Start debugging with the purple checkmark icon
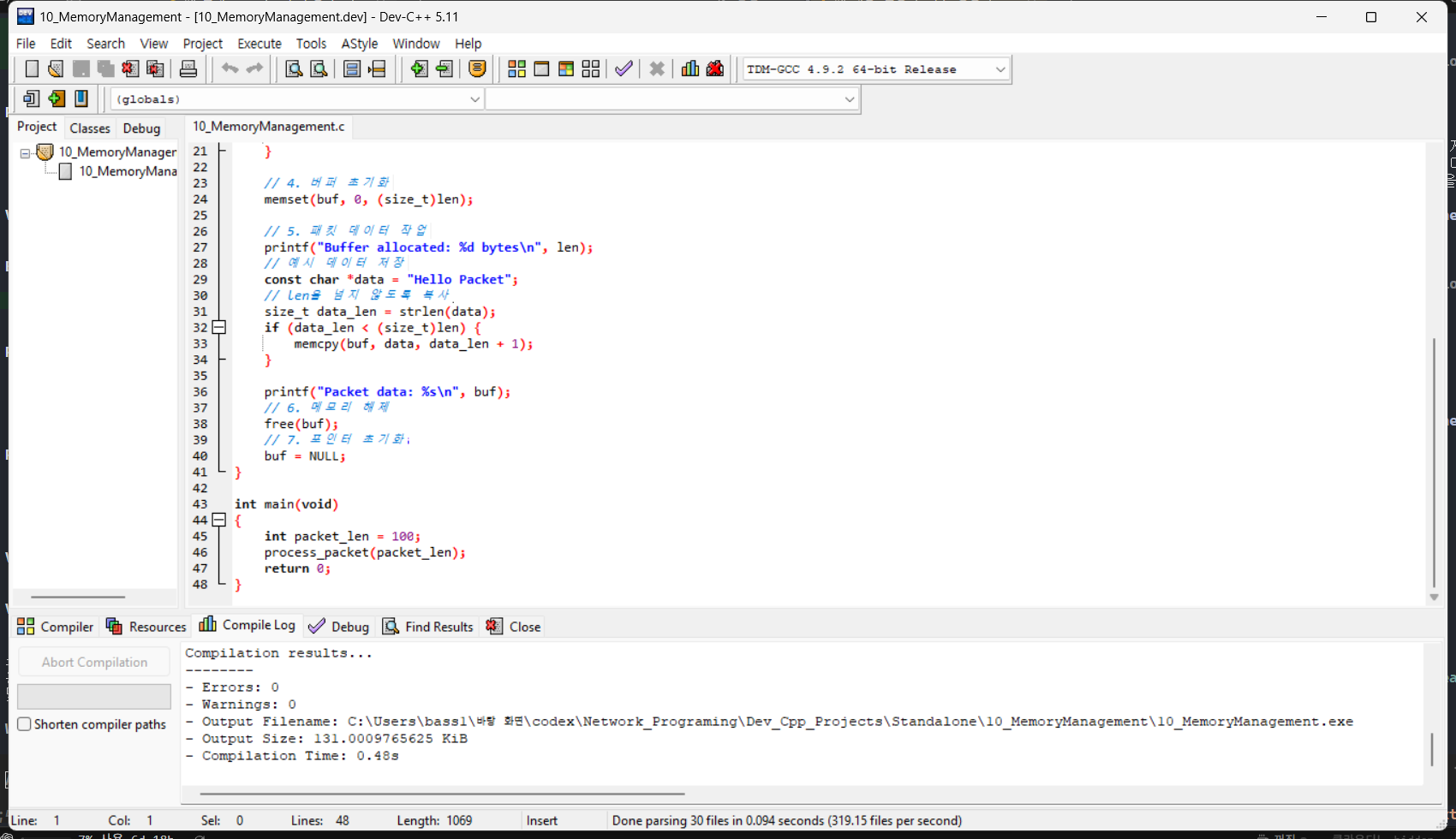Screen dimensions: 1456x839 624,69
